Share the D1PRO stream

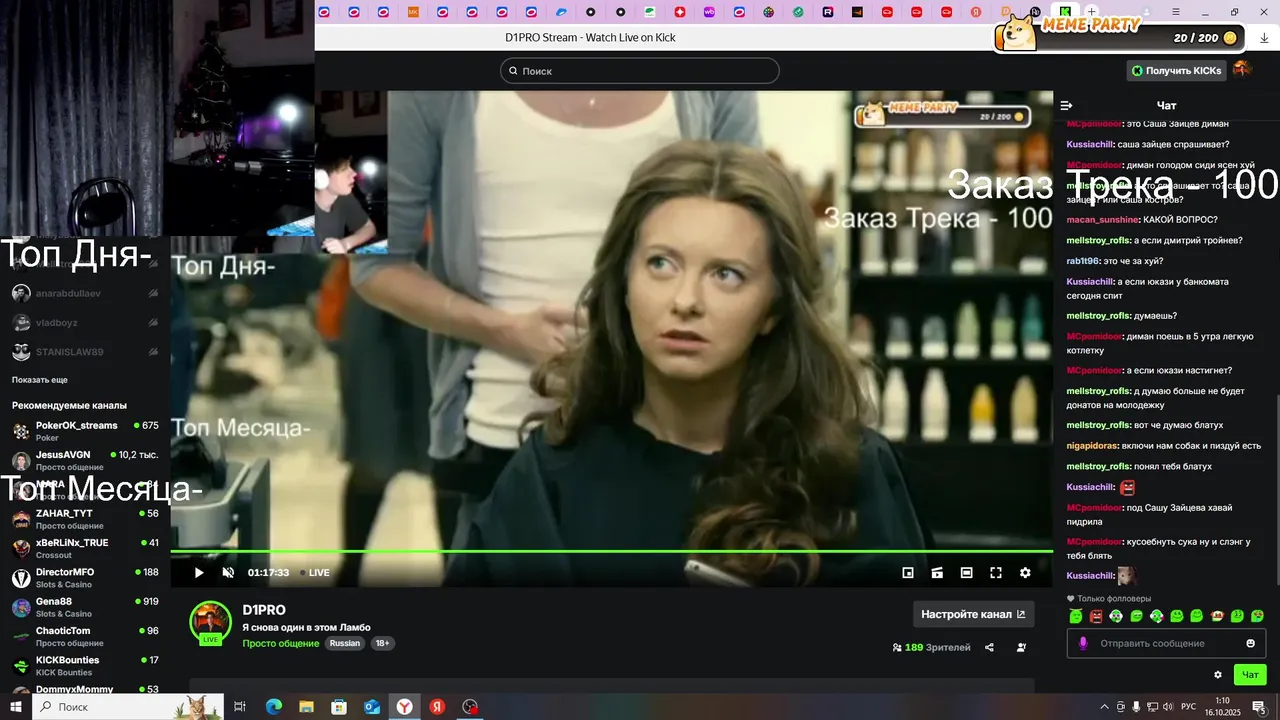click(989, 647)
